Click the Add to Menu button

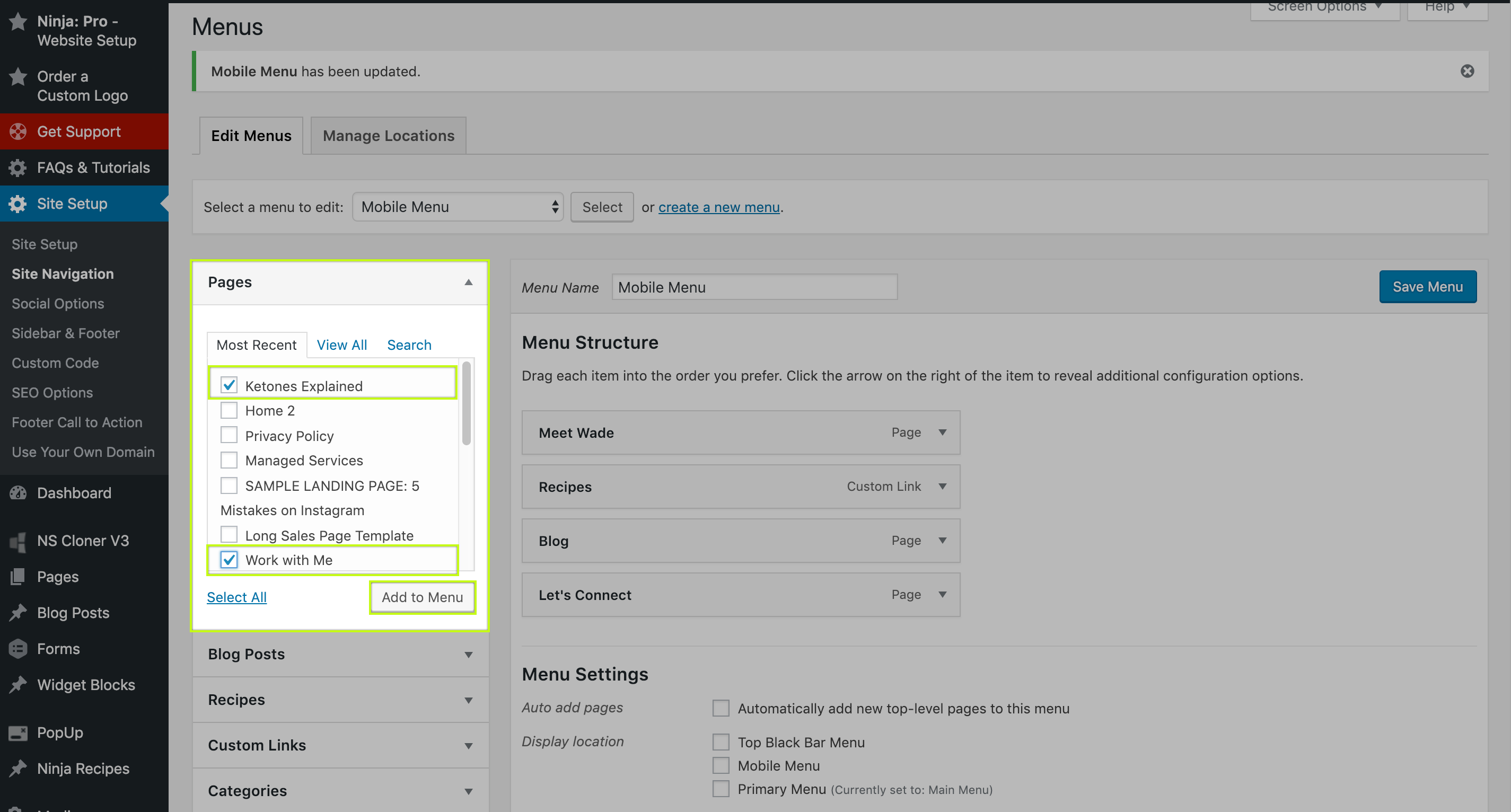point(421,597)
